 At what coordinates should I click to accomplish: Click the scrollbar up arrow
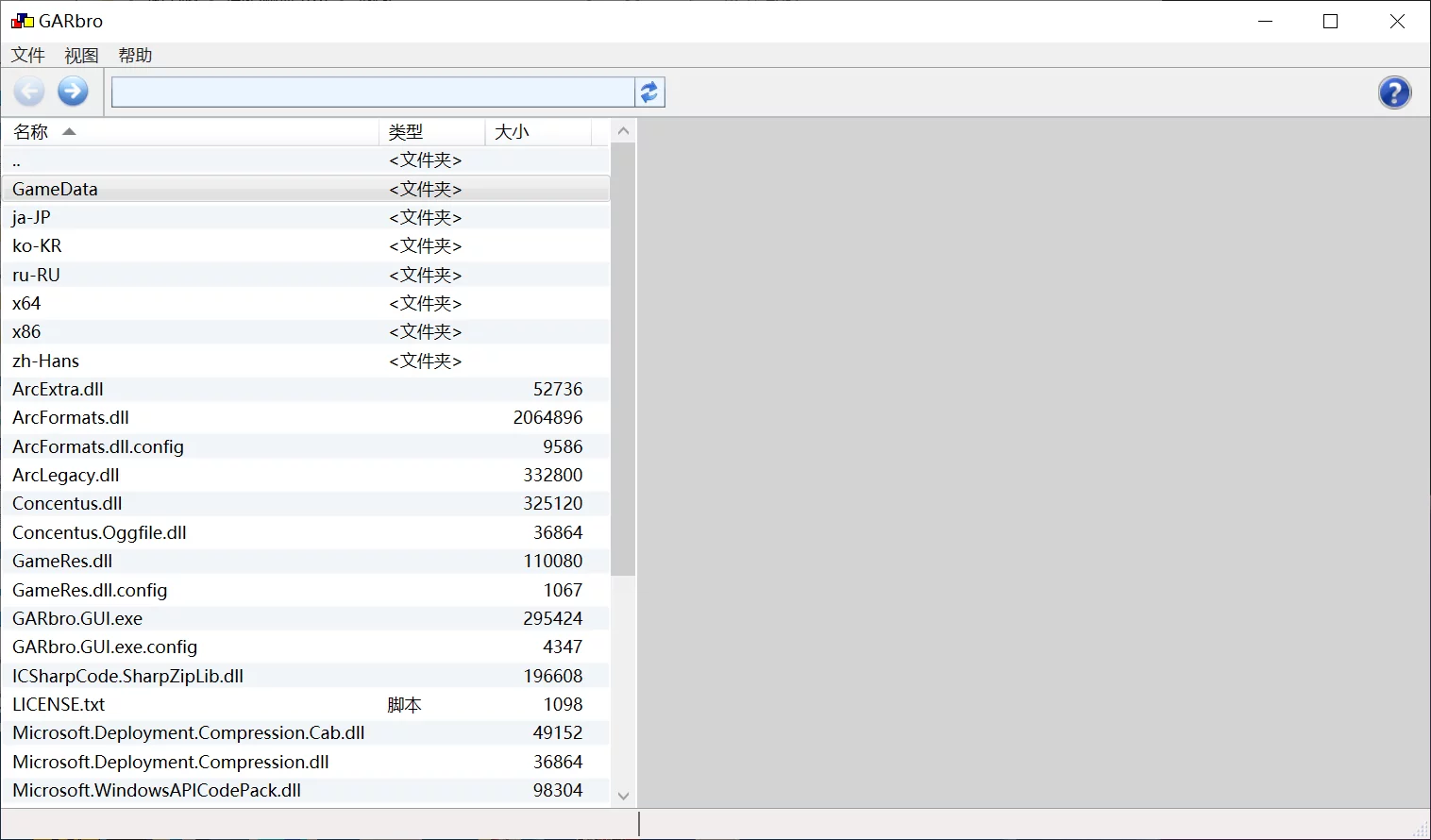623,131
